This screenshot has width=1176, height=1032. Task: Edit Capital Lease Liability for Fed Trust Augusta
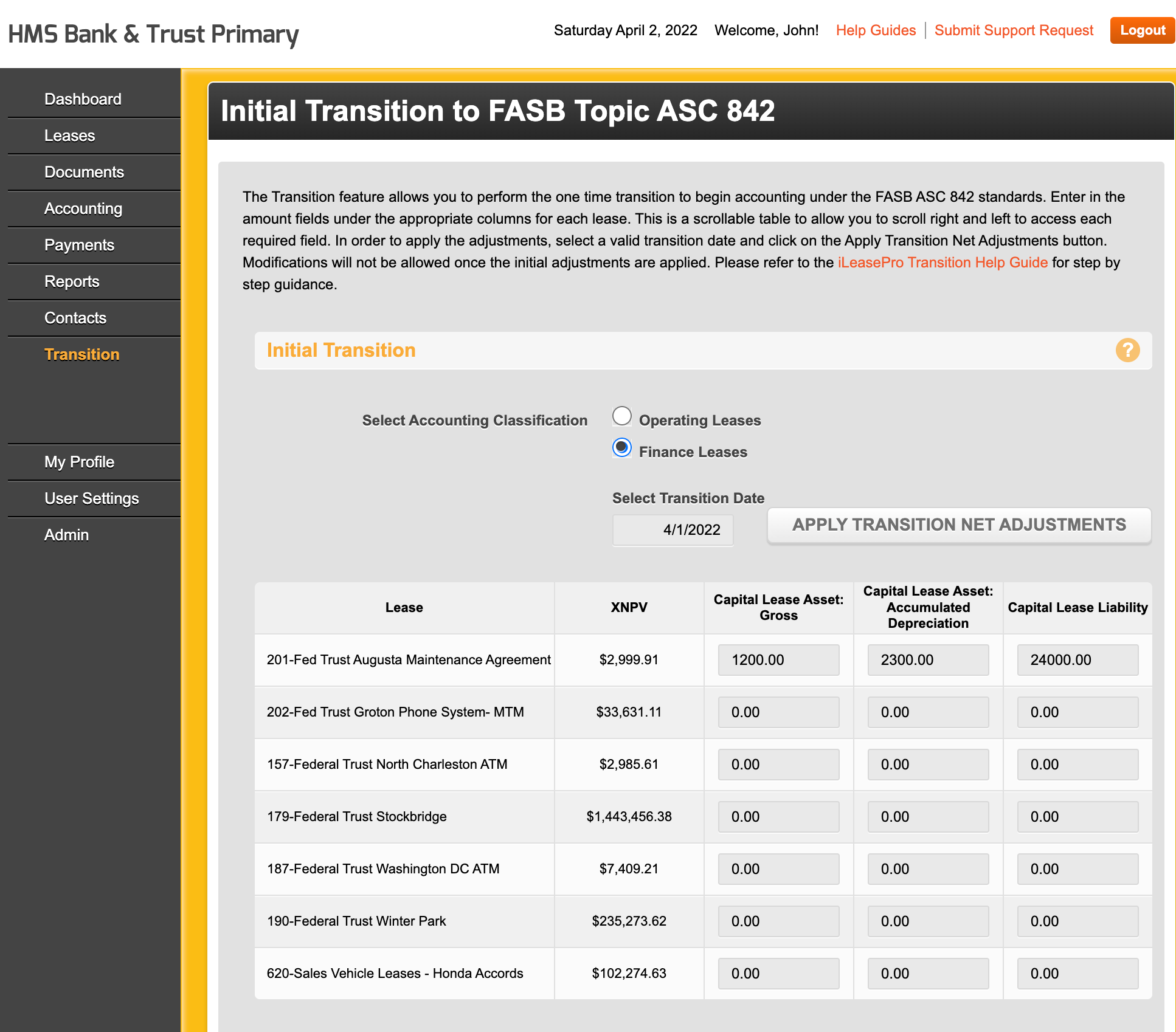1077,659
